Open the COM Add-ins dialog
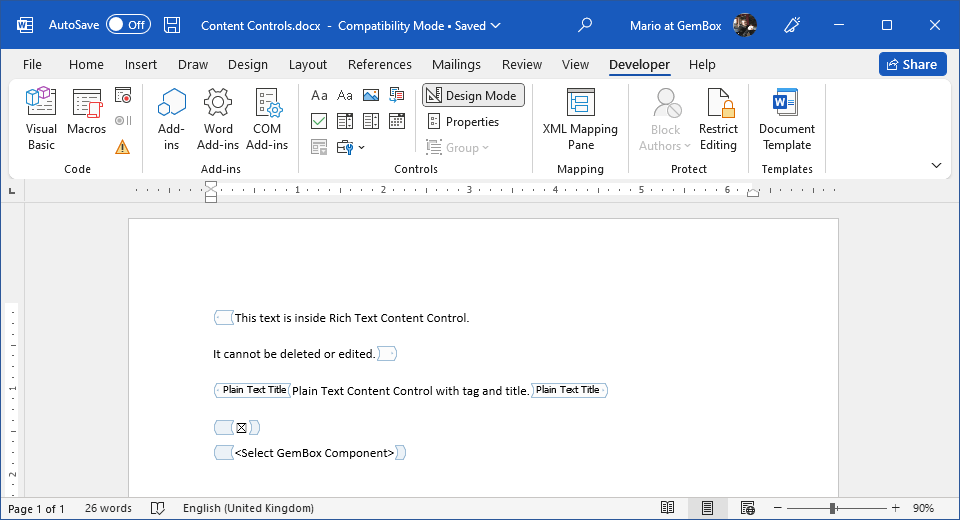960x520 pixels. tap(267, 119)
